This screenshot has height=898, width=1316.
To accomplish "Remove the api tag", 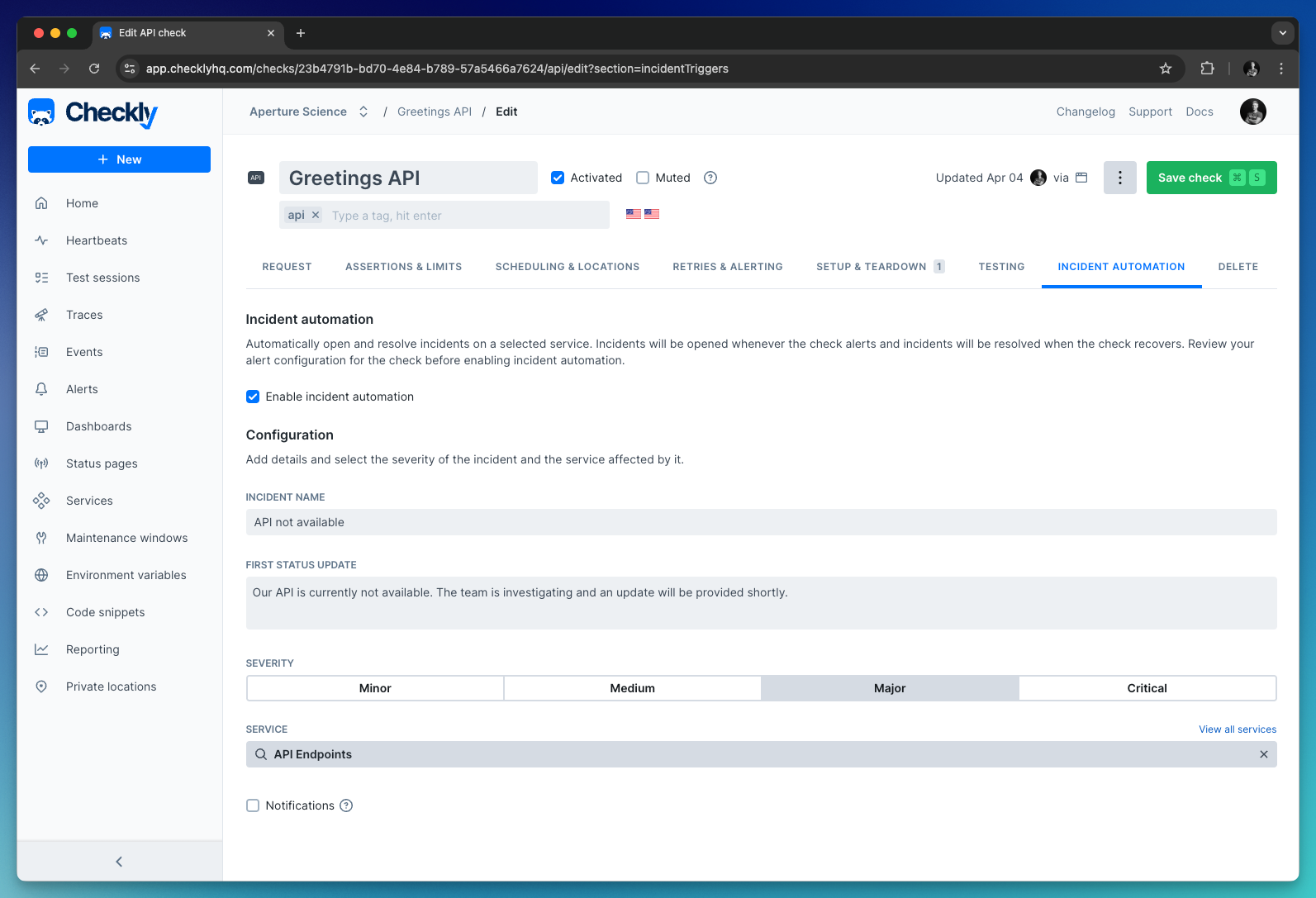I will [316, 215].
